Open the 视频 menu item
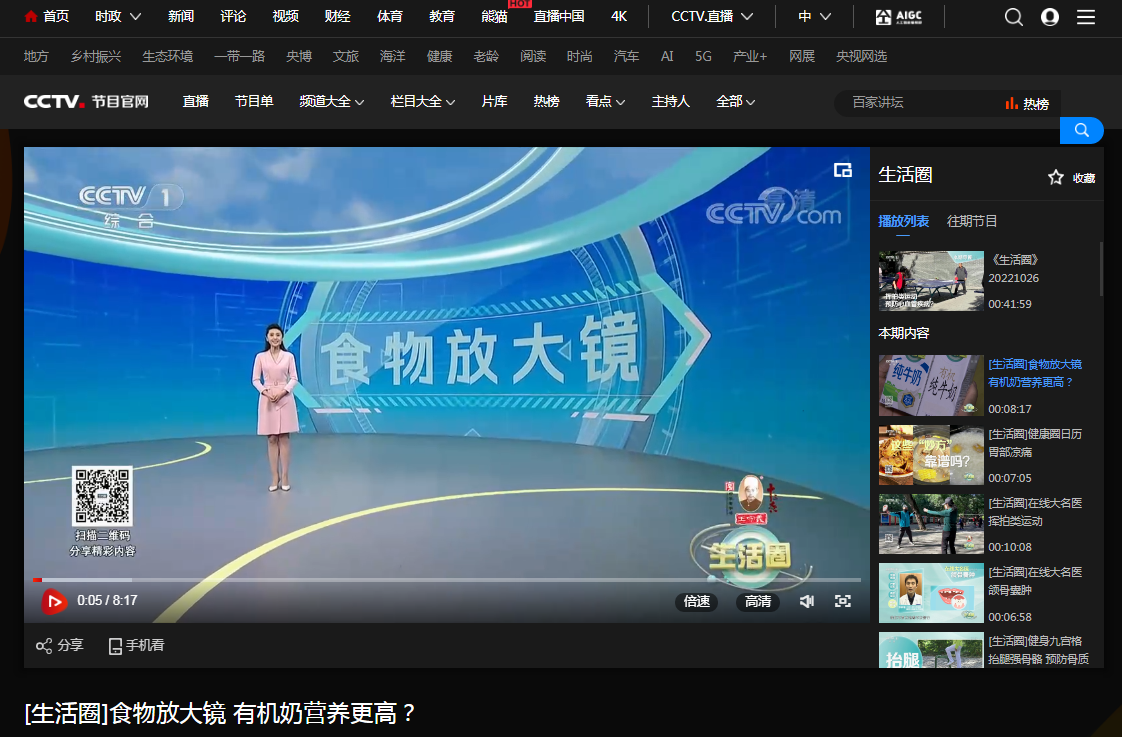The height and width of the screenshot is (737, 1122). [x=286, y=16]
